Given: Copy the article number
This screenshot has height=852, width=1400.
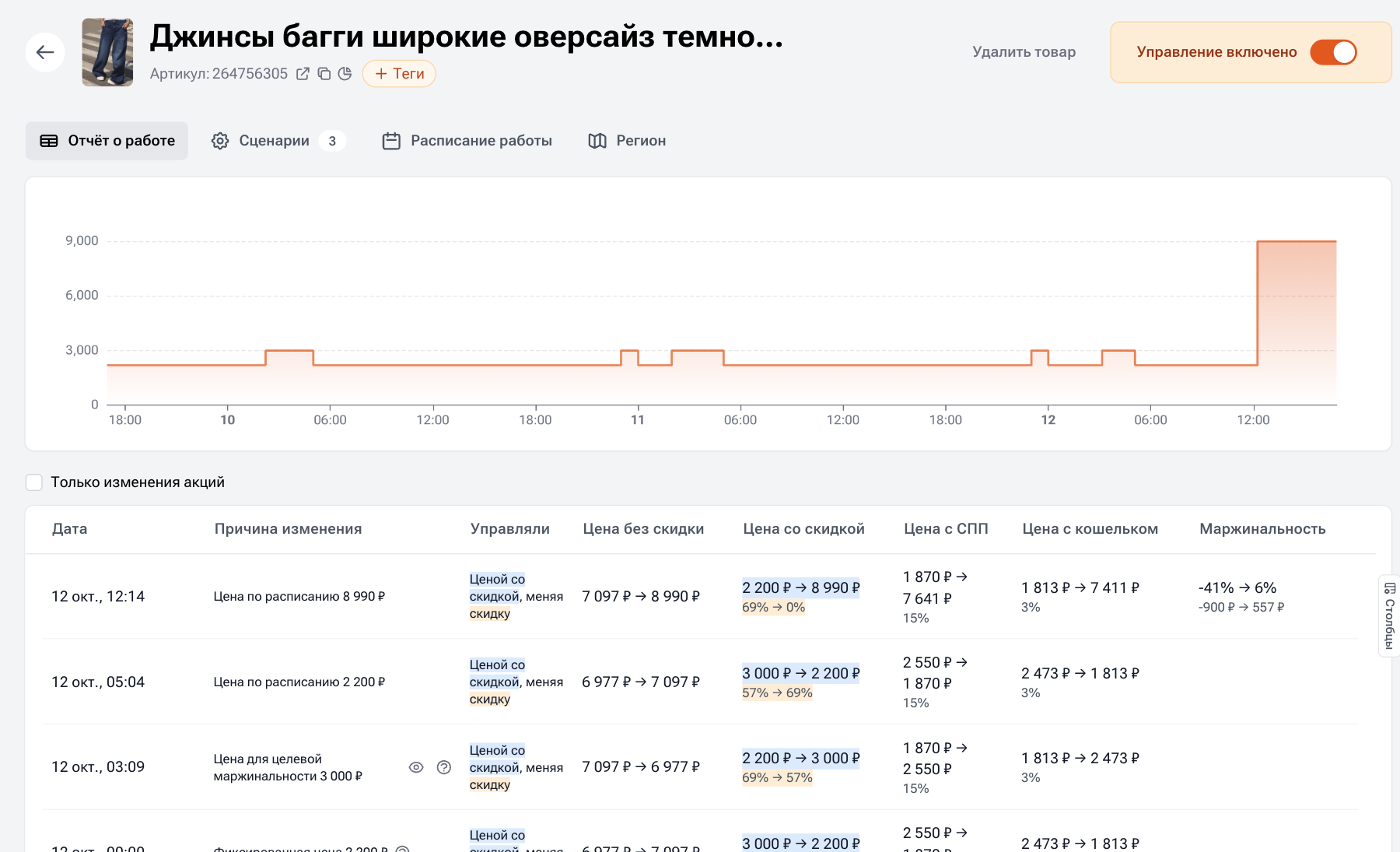Looking at the screenshot, I should (324, 74).
